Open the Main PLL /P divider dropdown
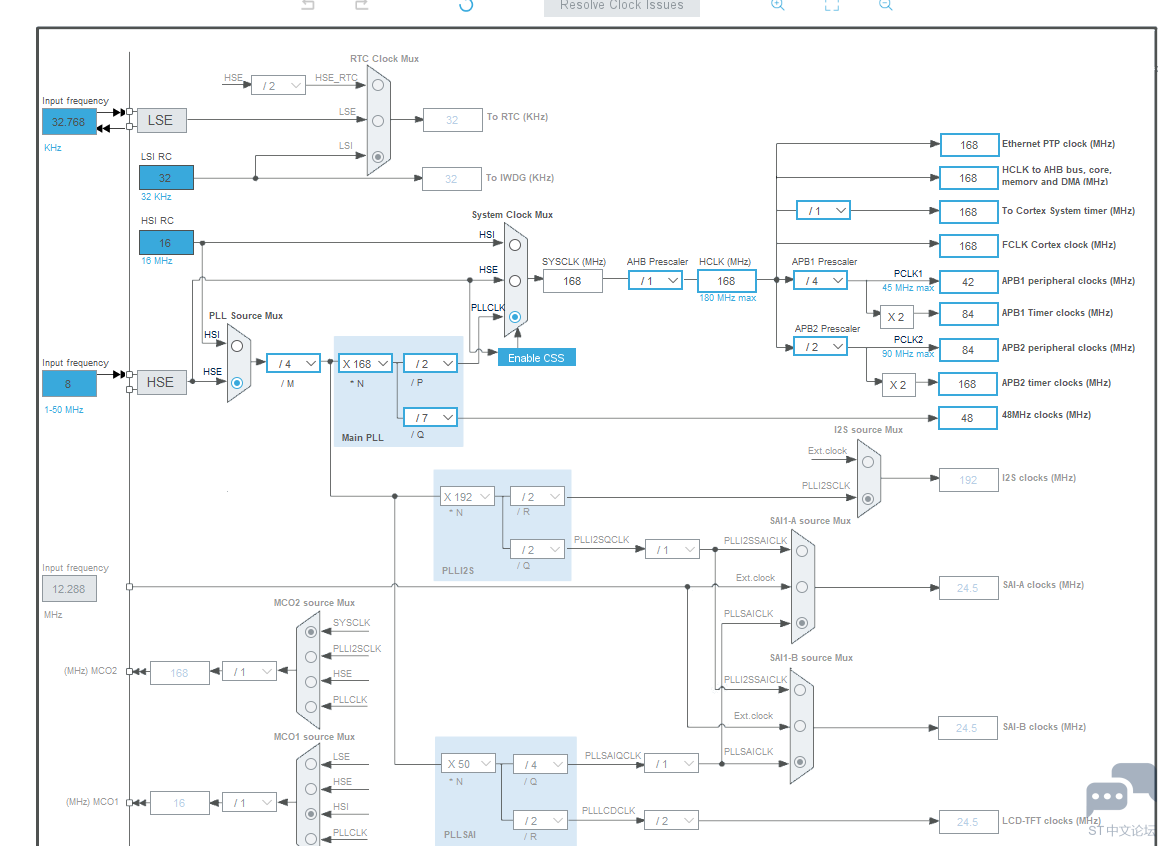Viewport: 1165px width, 846px height. [430, 363]
